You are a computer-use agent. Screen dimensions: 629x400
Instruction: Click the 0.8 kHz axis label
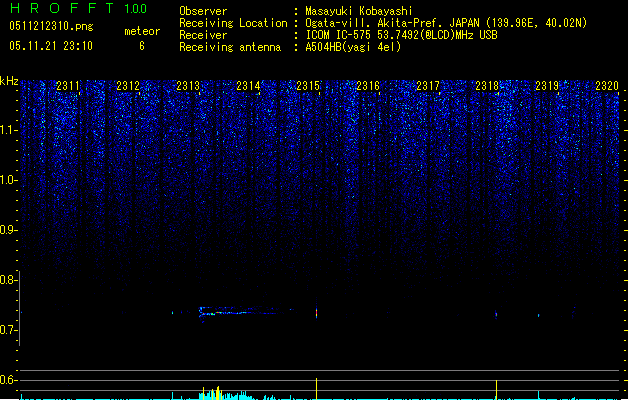tap(8, 280)
